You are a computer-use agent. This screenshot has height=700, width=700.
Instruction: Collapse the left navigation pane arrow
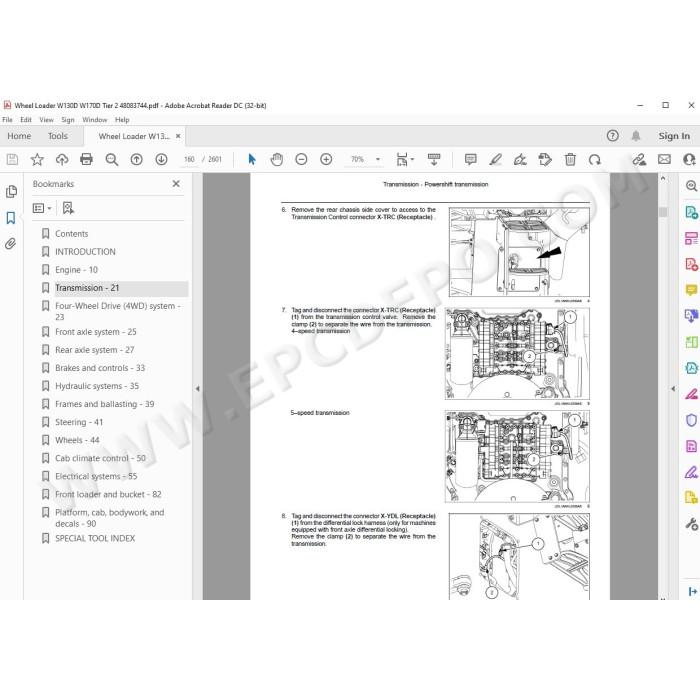point(197,389)
